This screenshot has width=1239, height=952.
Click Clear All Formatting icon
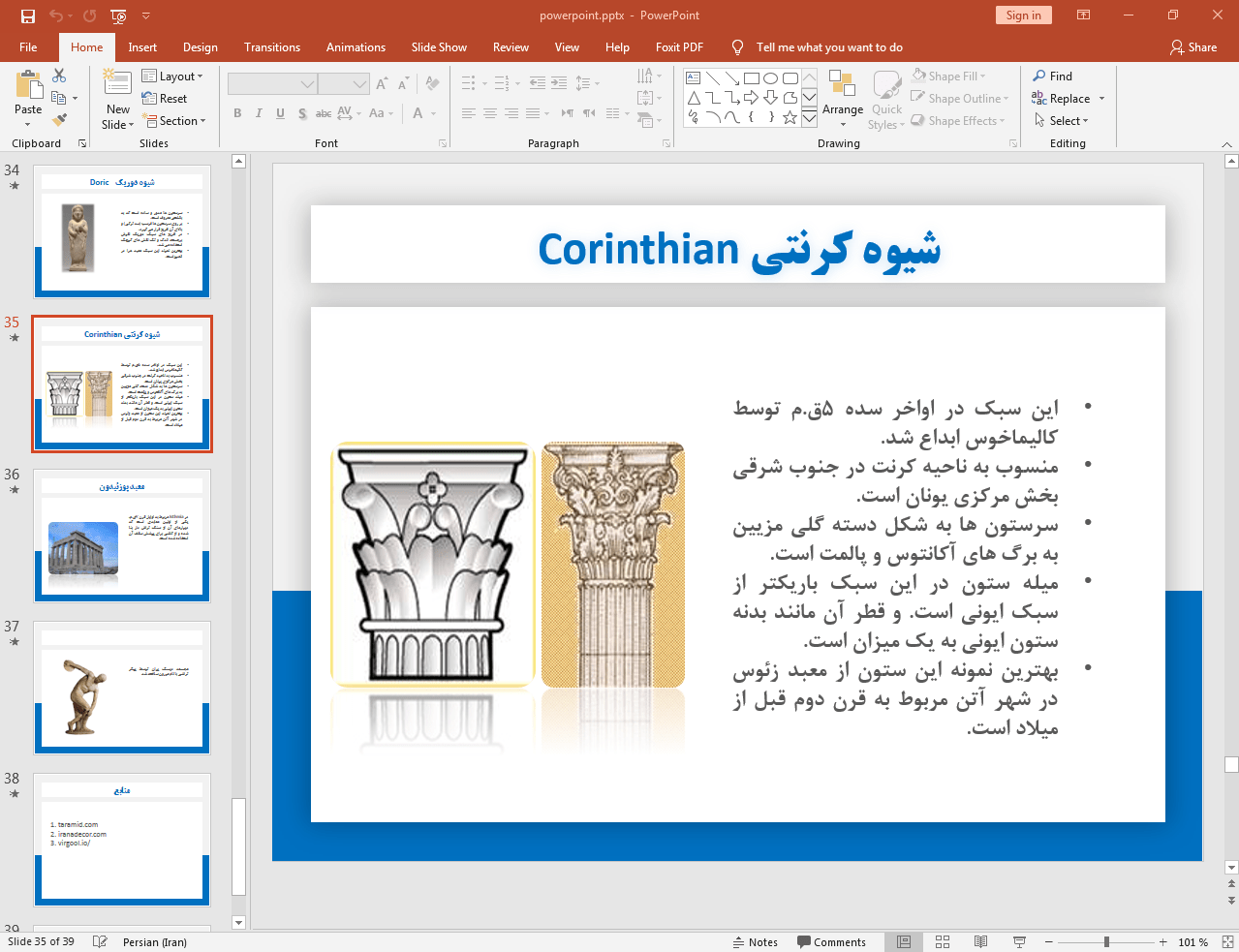(432, 84)
